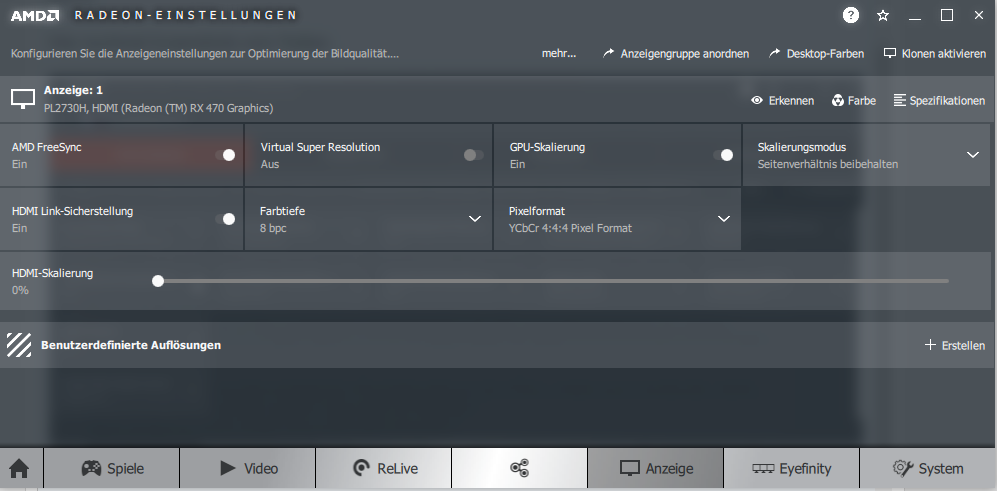997x491 pixels.
Task: Click the HDMI-Skalierung slider track
Action: 551,280
